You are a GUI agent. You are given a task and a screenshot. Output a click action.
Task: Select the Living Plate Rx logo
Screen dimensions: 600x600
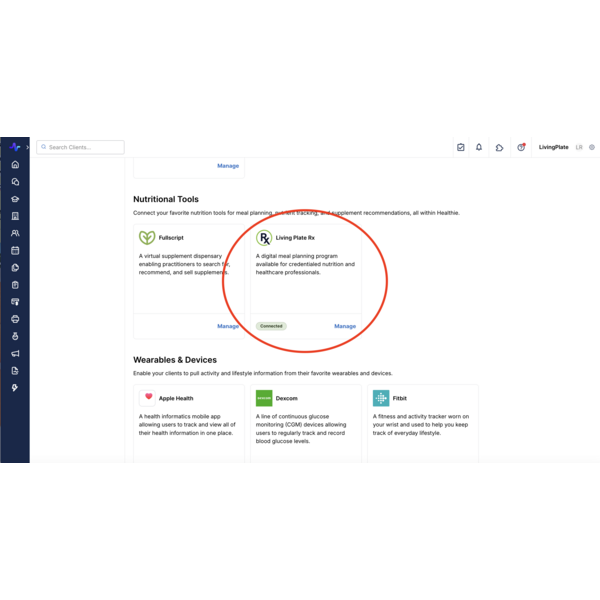pos(264,238)
